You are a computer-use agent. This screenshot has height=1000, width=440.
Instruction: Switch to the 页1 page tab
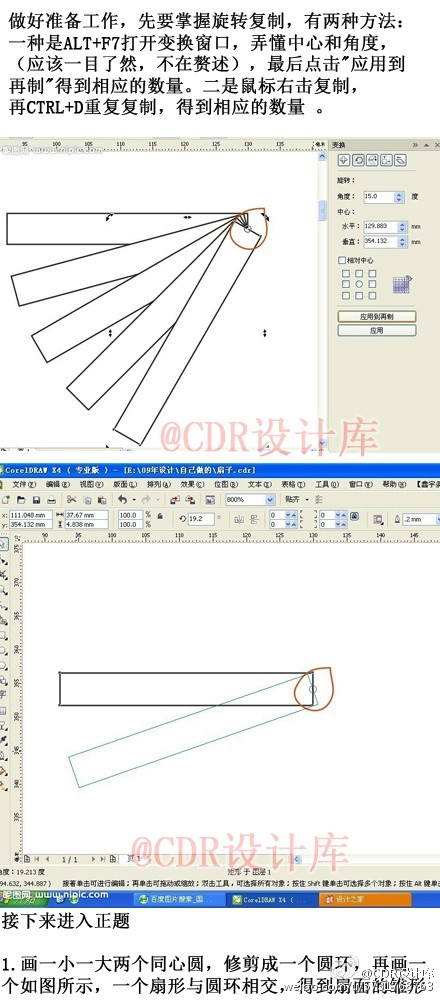[x=133, y=859]
